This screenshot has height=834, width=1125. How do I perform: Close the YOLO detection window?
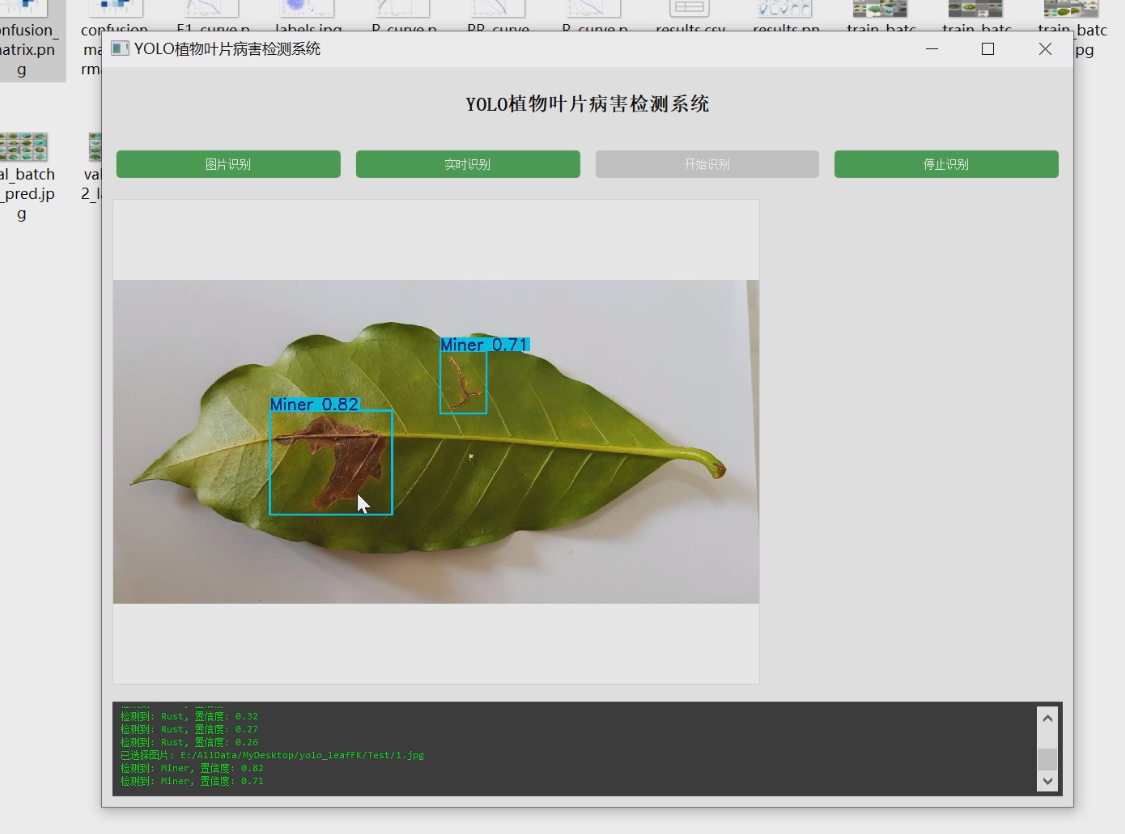point(1045,49)
